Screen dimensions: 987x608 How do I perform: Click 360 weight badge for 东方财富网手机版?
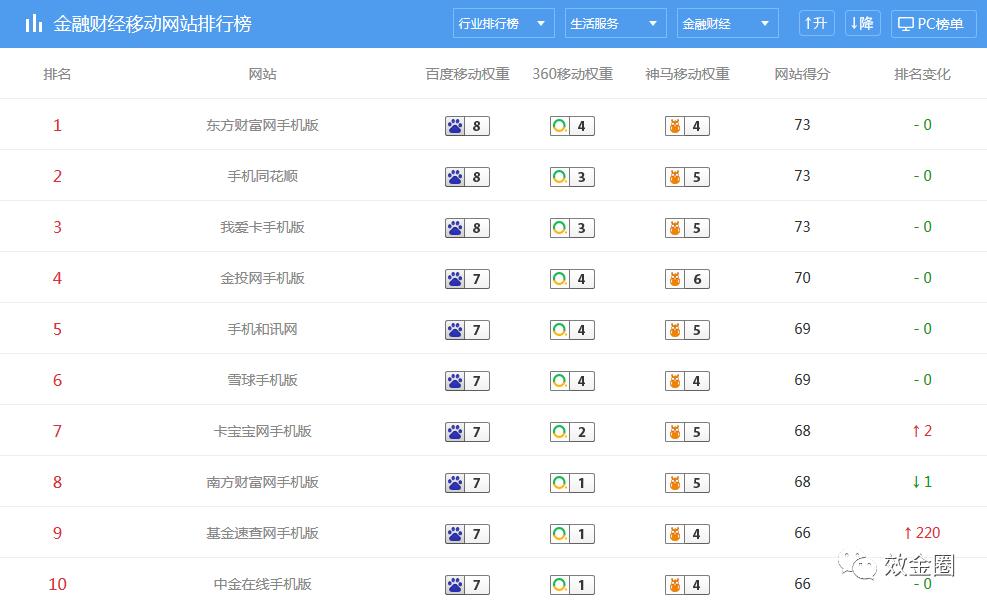pos(572,126)
